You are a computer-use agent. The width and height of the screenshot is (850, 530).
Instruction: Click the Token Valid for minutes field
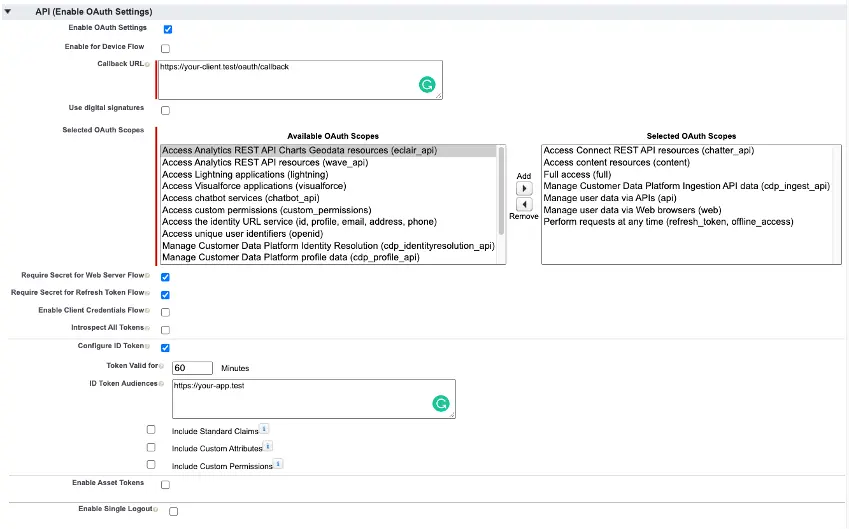tap(192, 368)
